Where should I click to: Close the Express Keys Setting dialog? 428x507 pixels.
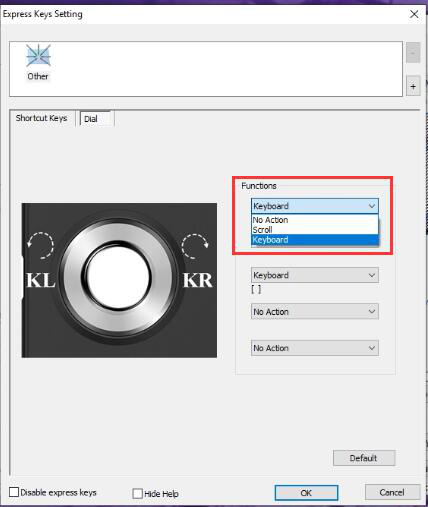click(414, 14)
